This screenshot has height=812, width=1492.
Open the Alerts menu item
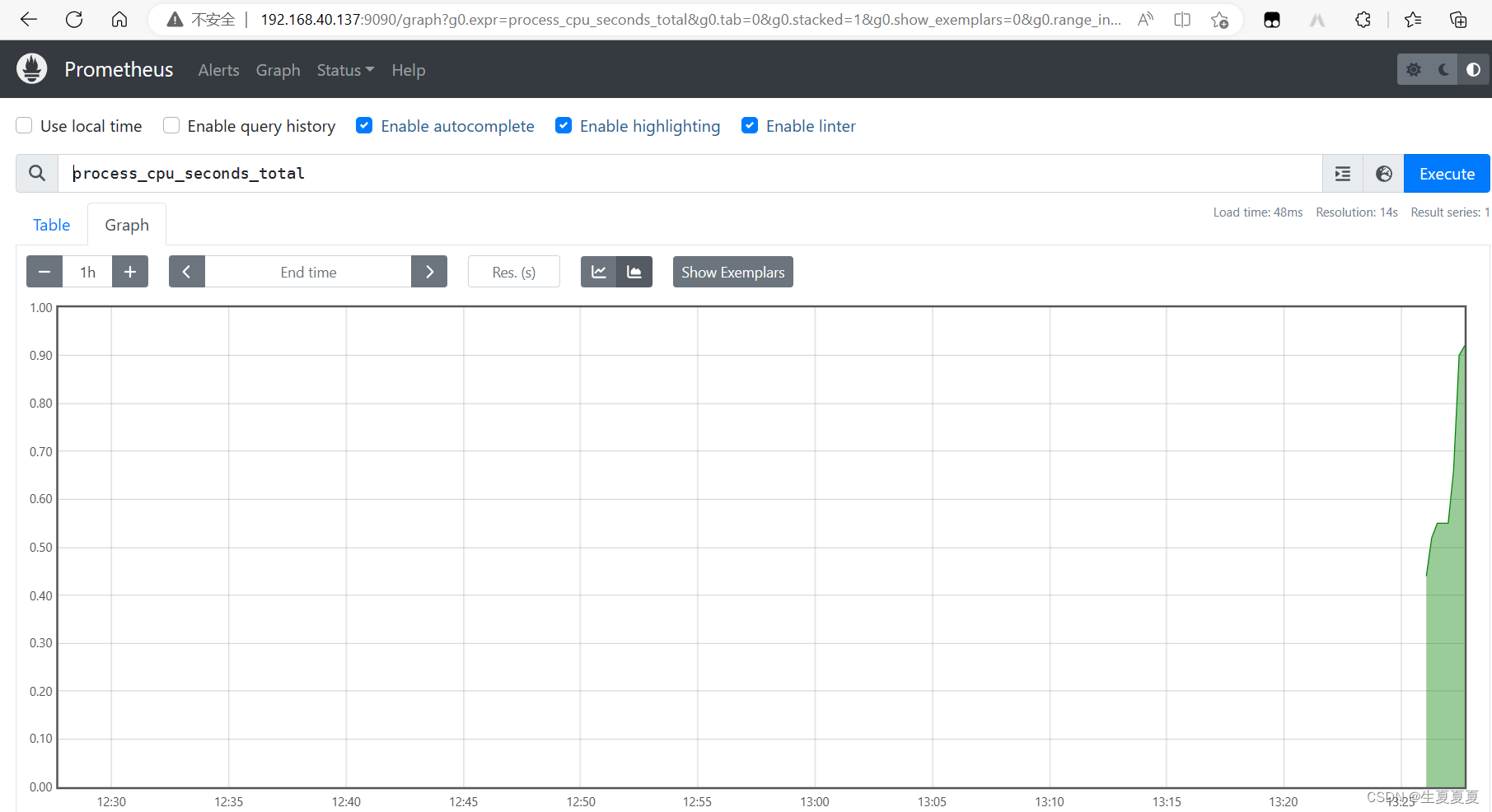(218, 70)
